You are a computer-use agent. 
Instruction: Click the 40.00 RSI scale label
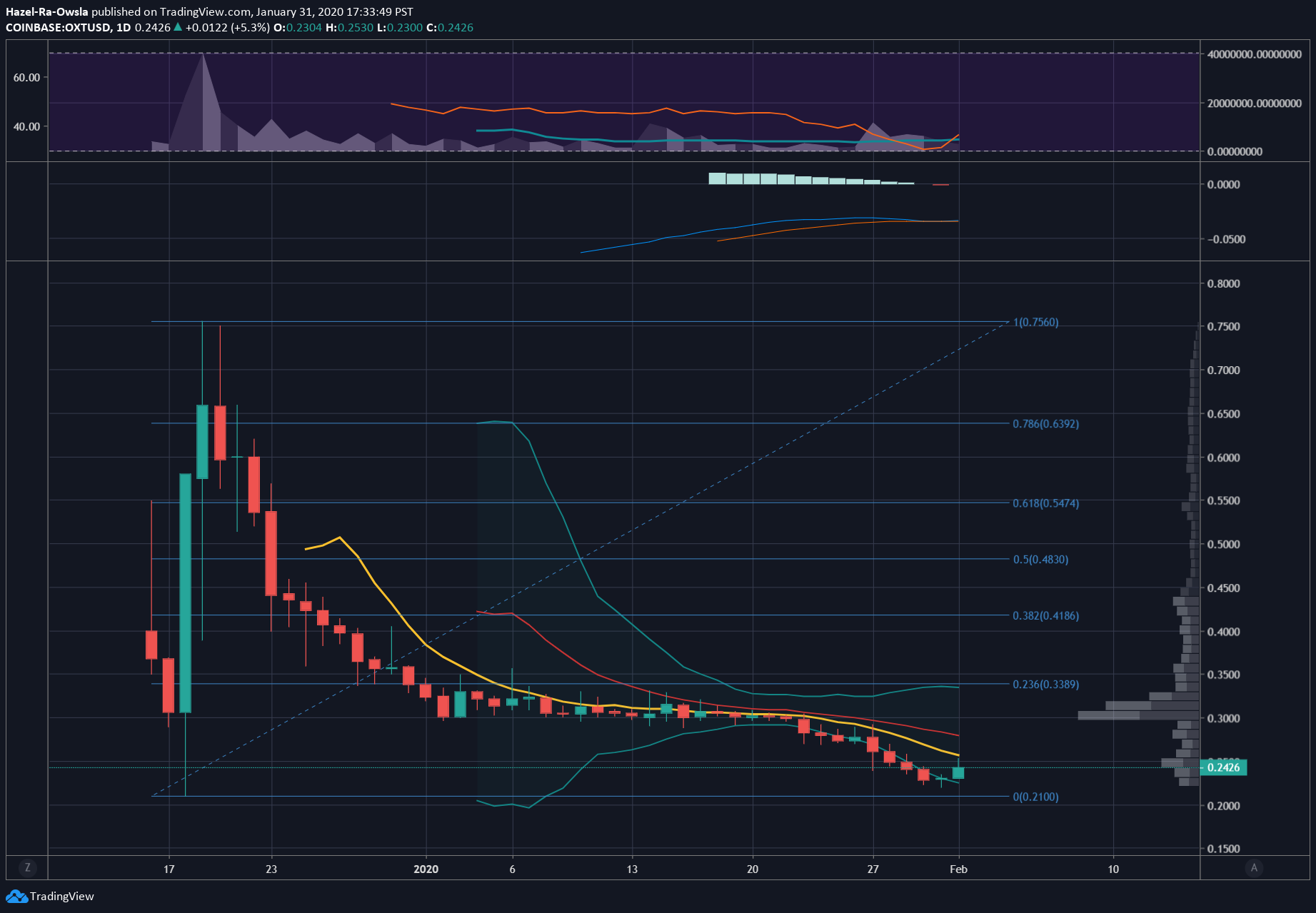tap(26, 126)
